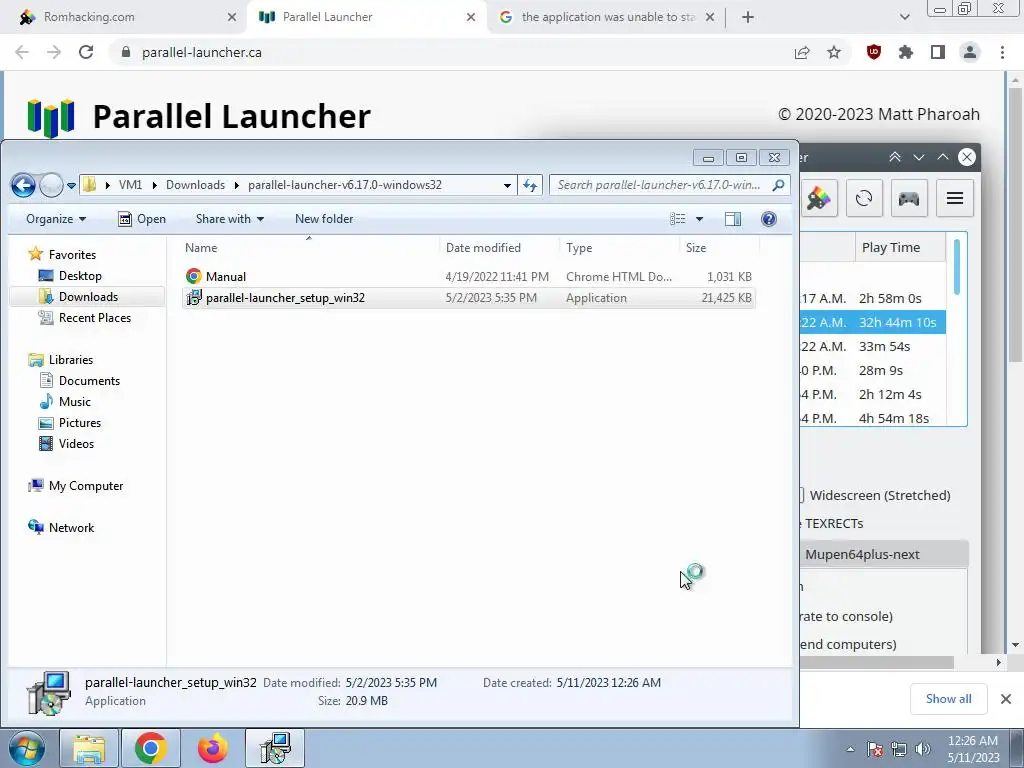Open Firefox from the taskbar

(x=213, y=748)
